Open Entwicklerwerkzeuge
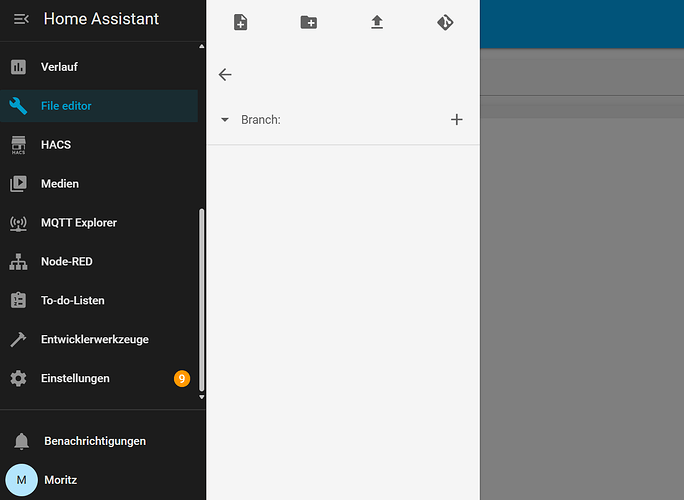The height and width of the screenshot is (500, 684). [x=99, y=339]
